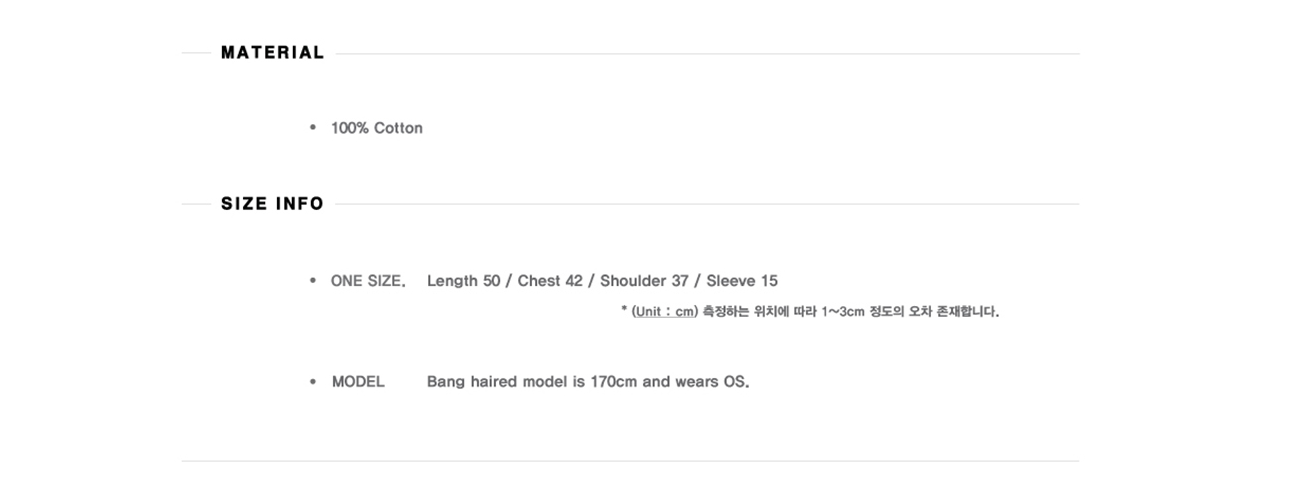The image size is (1296, 496).
Task: Click the Chest 42 measurement
Action: click(x=550, y=281)
